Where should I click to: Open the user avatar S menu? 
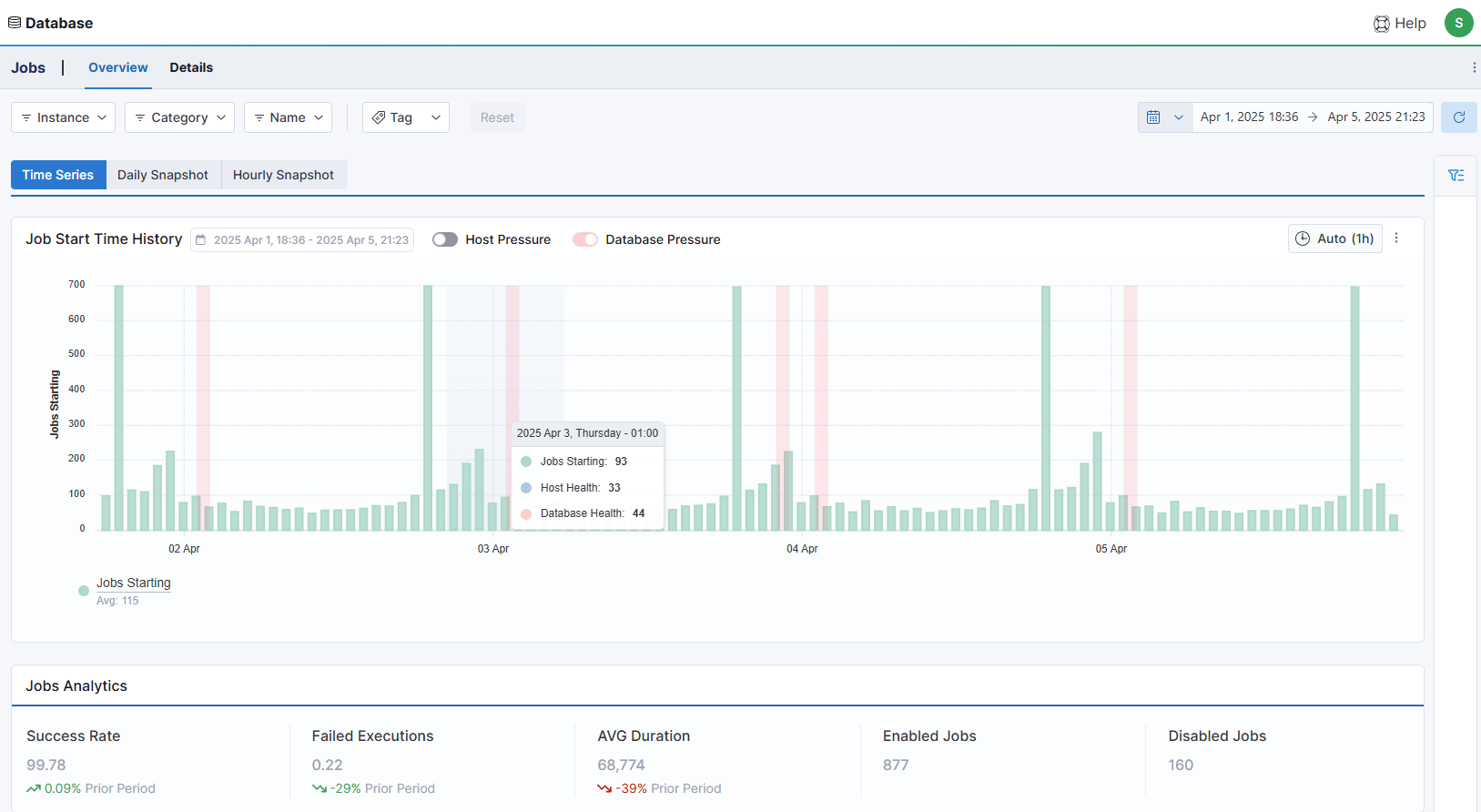1458,23
